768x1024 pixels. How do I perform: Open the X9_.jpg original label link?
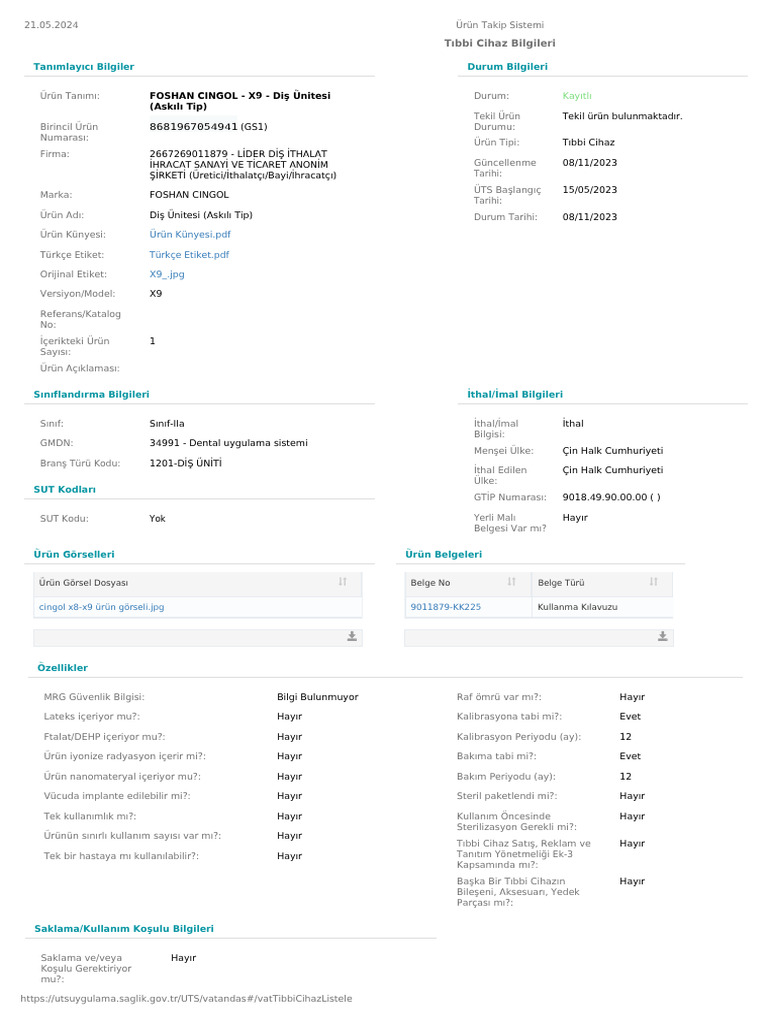167,274
